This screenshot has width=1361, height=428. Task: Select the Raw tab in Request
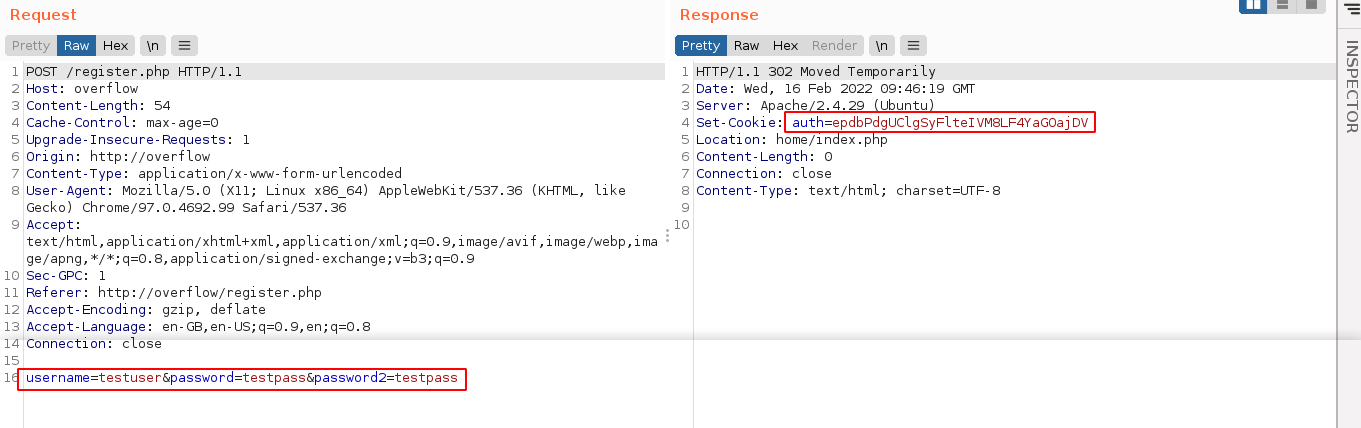(x=77, y=45)
